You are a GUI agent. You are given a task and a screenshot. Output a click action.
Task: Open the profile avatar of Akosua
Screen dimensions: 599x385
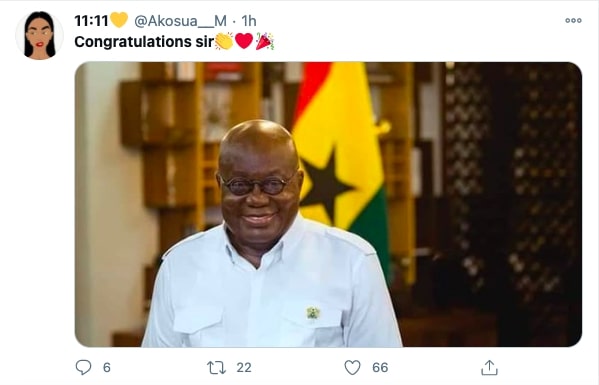pyautogui.click(x=39, y=35)
